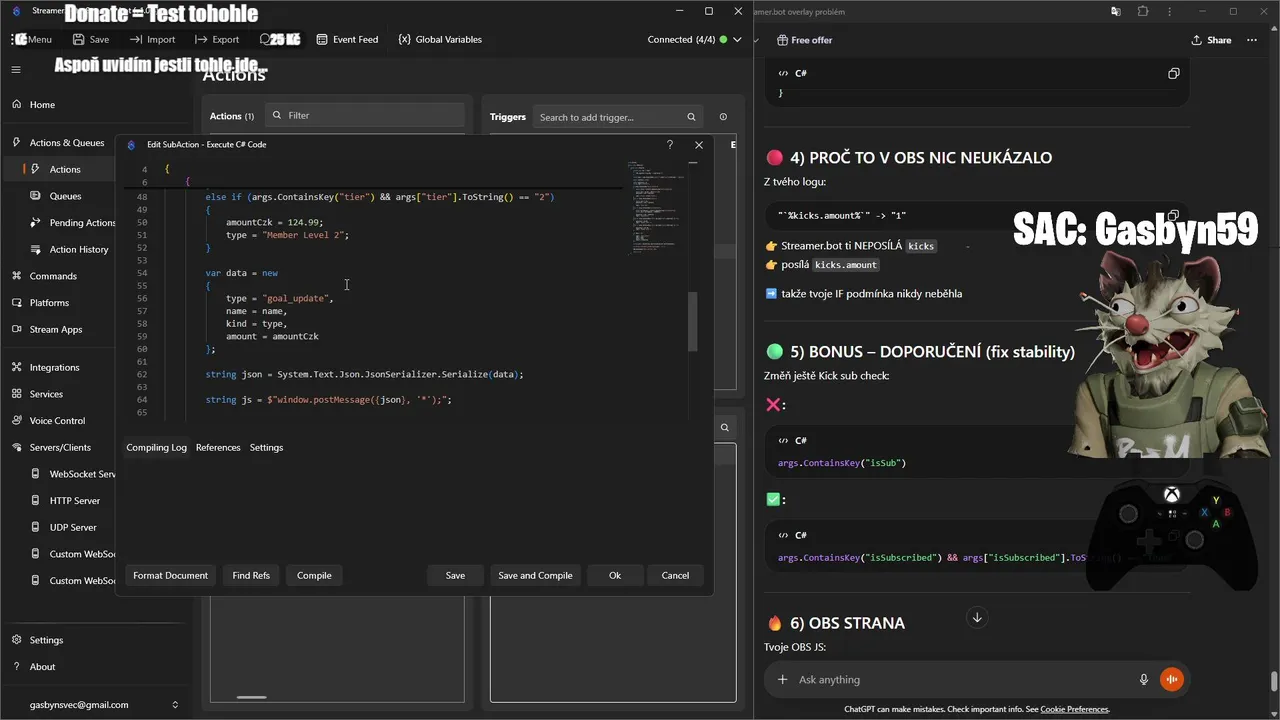Click the Voice Control microphone icon

[x=17, y=421]
